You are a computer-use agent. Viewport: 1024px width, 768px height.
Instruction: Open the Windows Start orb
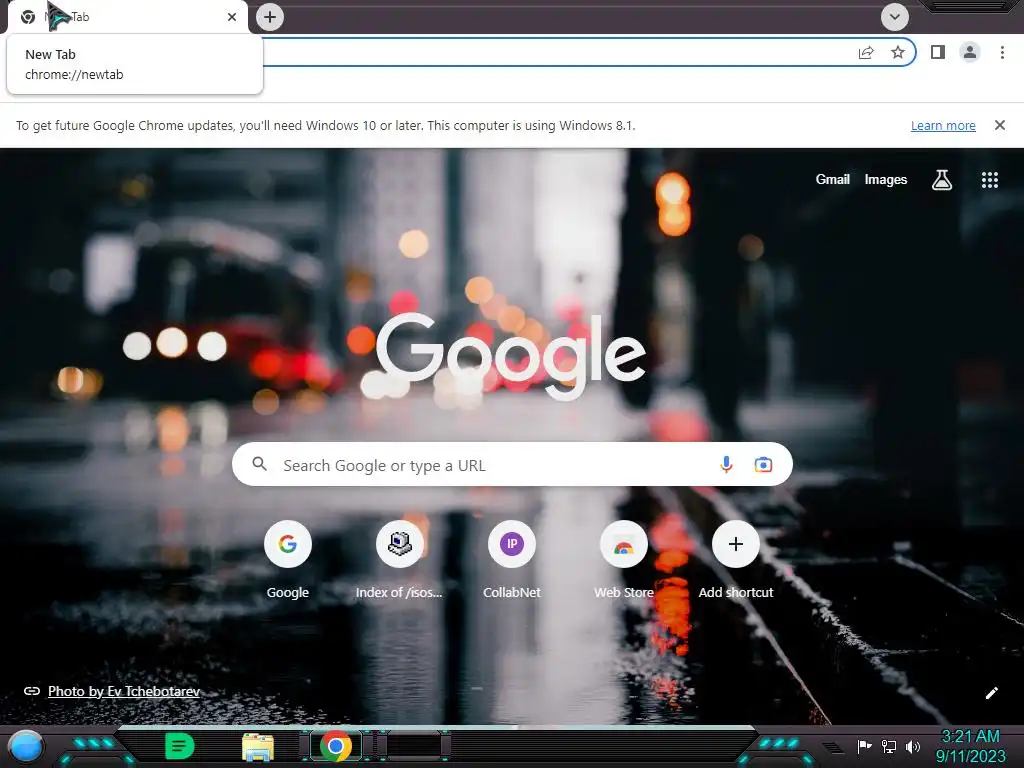(x=25, y=747)
